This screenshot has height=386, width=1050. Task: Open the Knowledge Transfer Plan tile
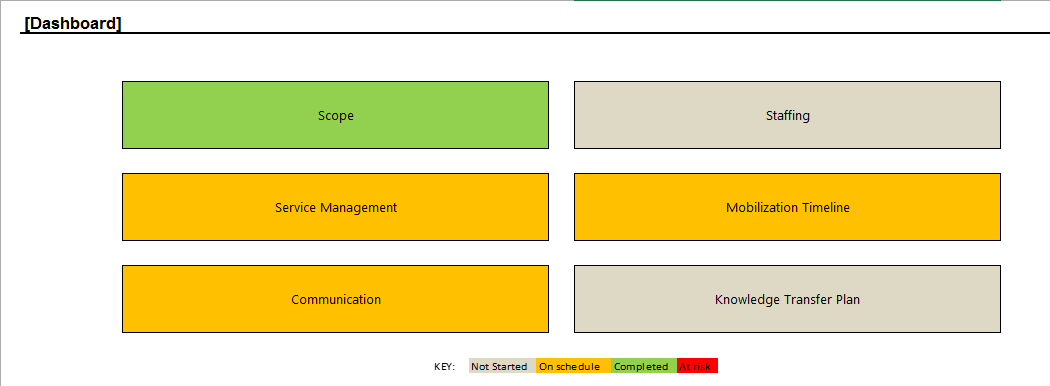(788, 299)
